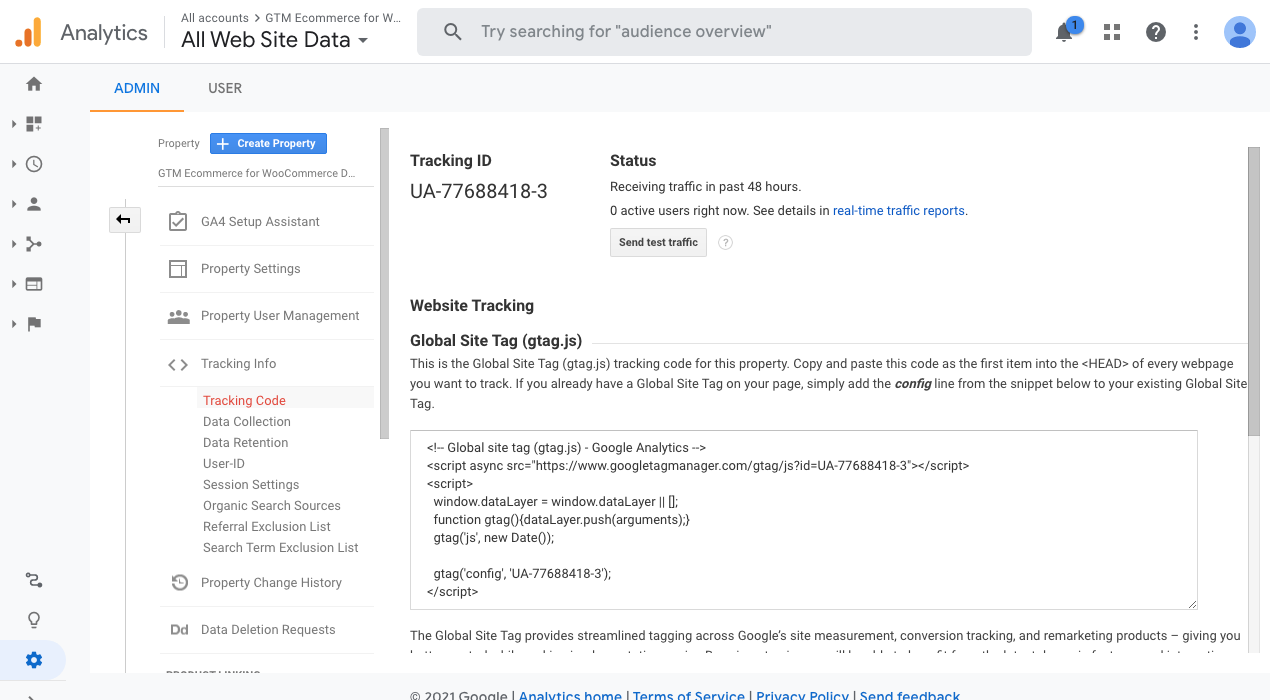Open the Audience person icon
The width and height of the screenshot is (1270, 700).
pyautogui.click(x=34, y=204)
